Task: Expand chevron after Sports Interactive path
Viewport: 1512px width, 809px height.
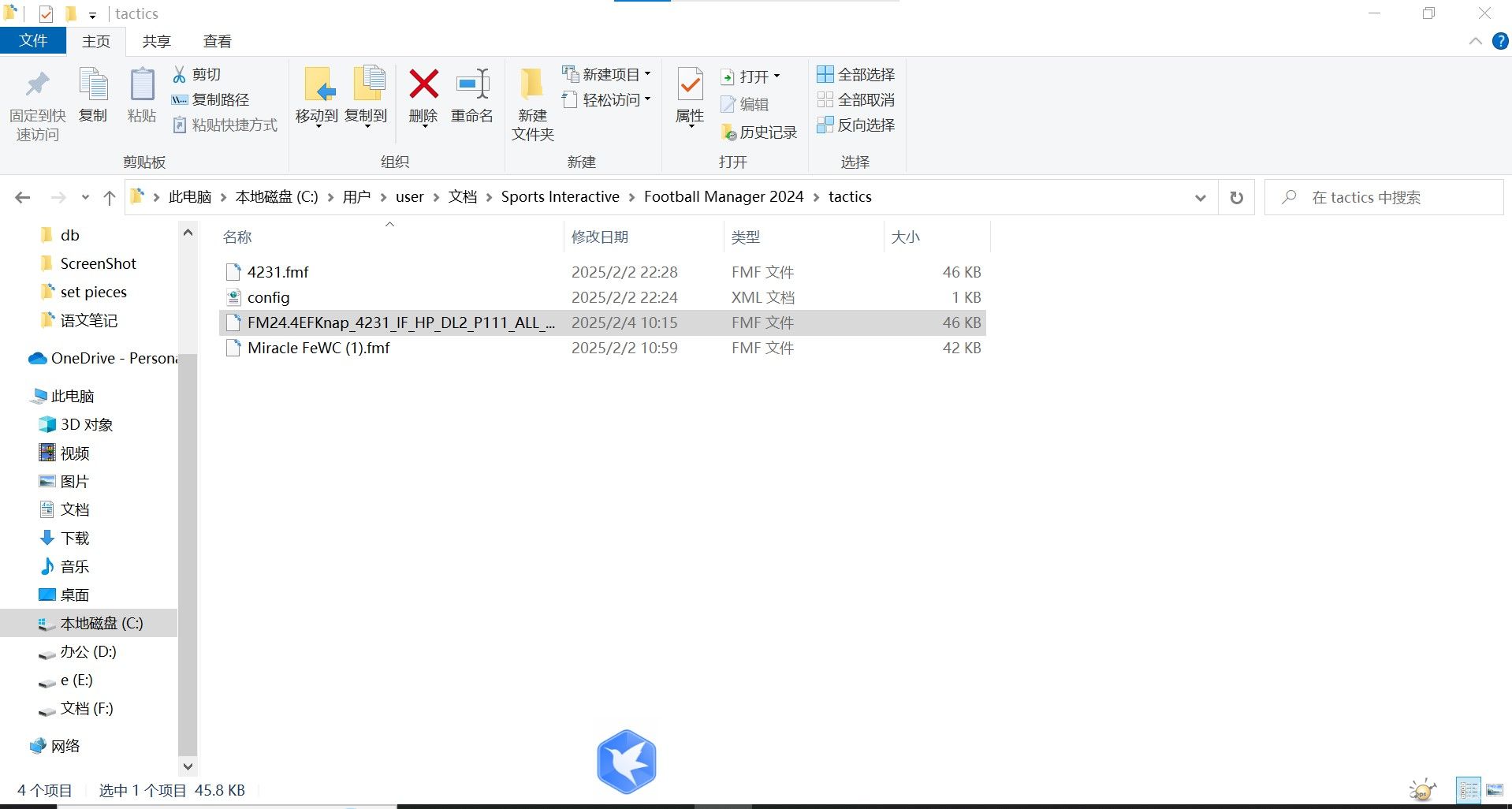Action: point(631,197)
